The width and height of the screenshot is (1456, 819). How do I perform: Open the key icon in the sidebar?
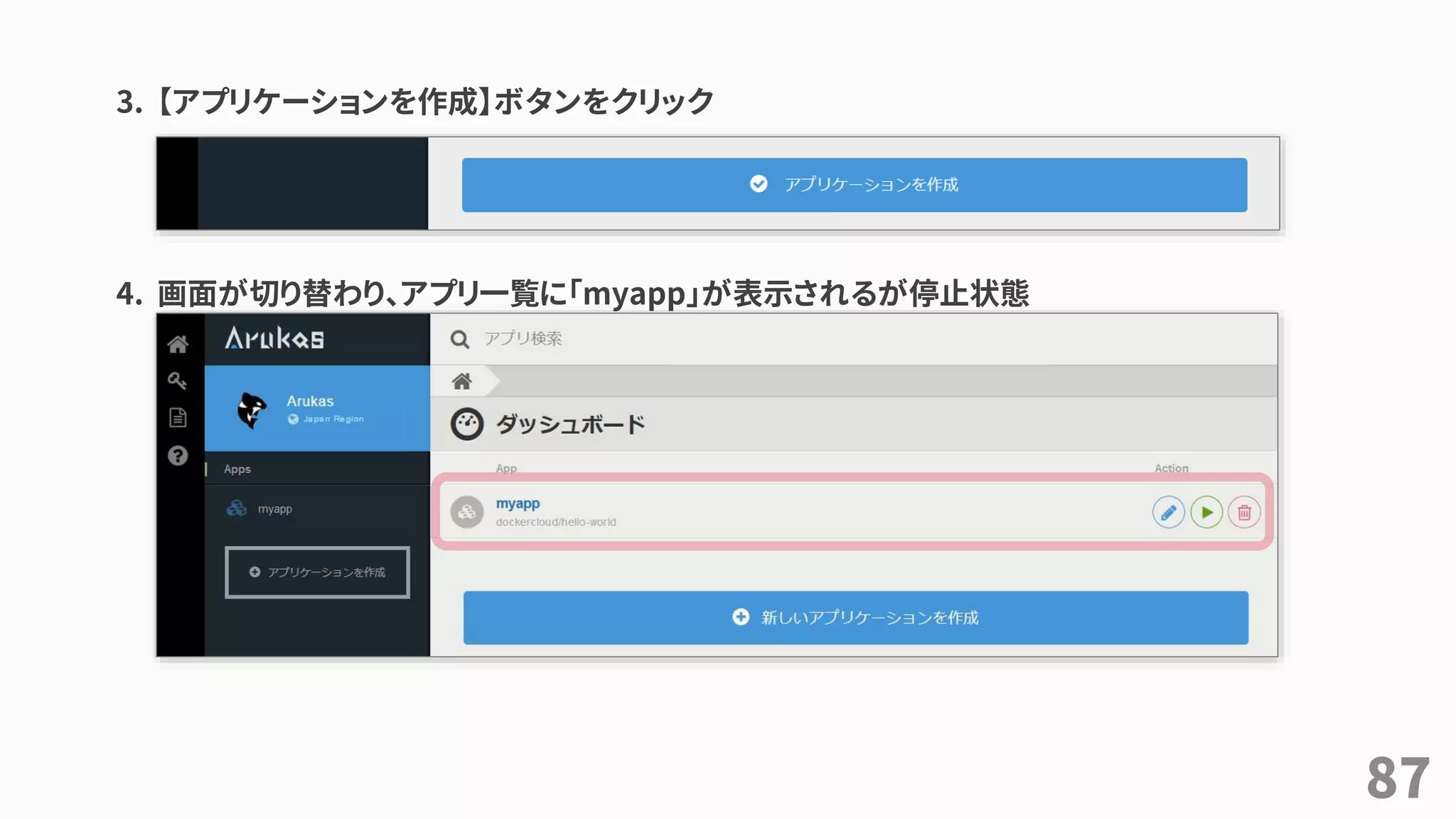(177, 381)
